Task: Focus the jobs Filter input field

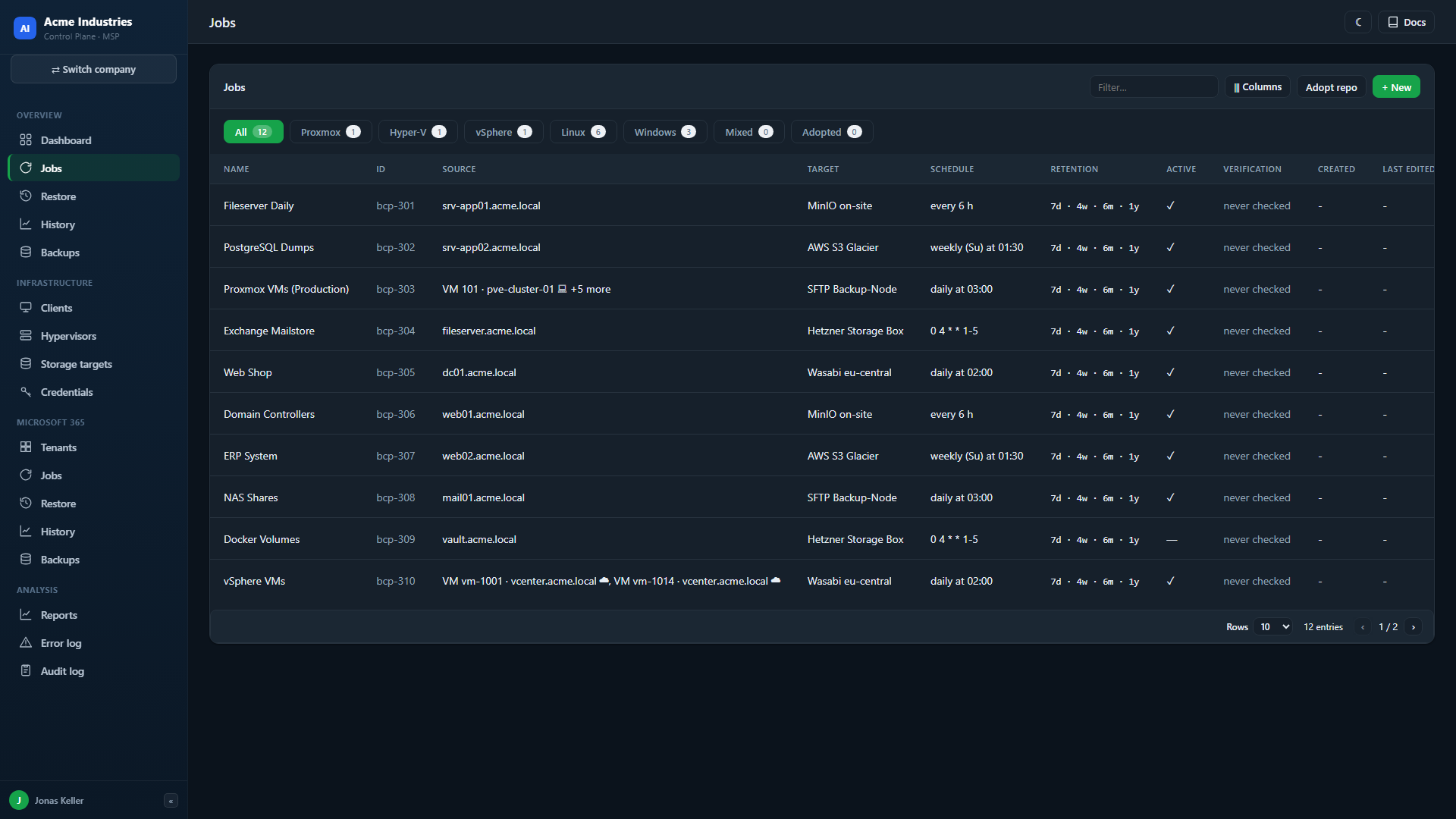Action: pyautogui.click(x=1153, y=87)
